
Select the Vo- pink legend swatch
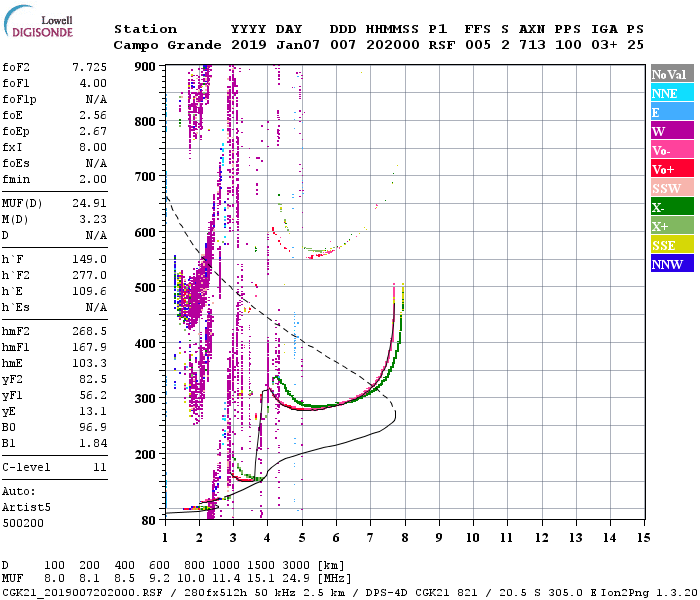pos(672,150)
